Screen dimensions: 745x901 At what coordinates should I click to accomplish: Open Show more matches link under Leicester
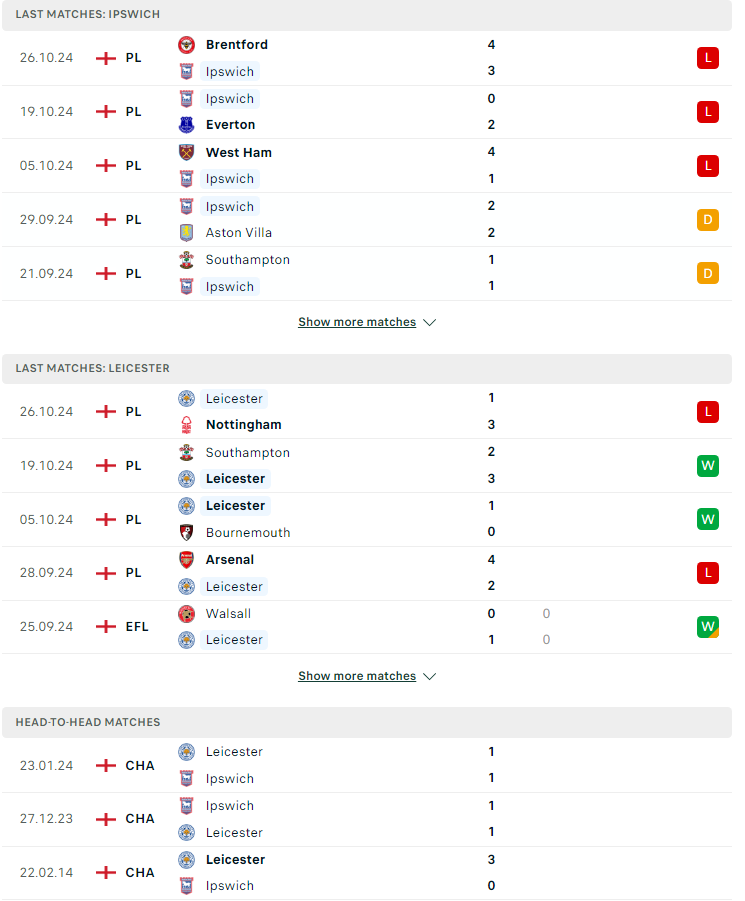[357, 676]
